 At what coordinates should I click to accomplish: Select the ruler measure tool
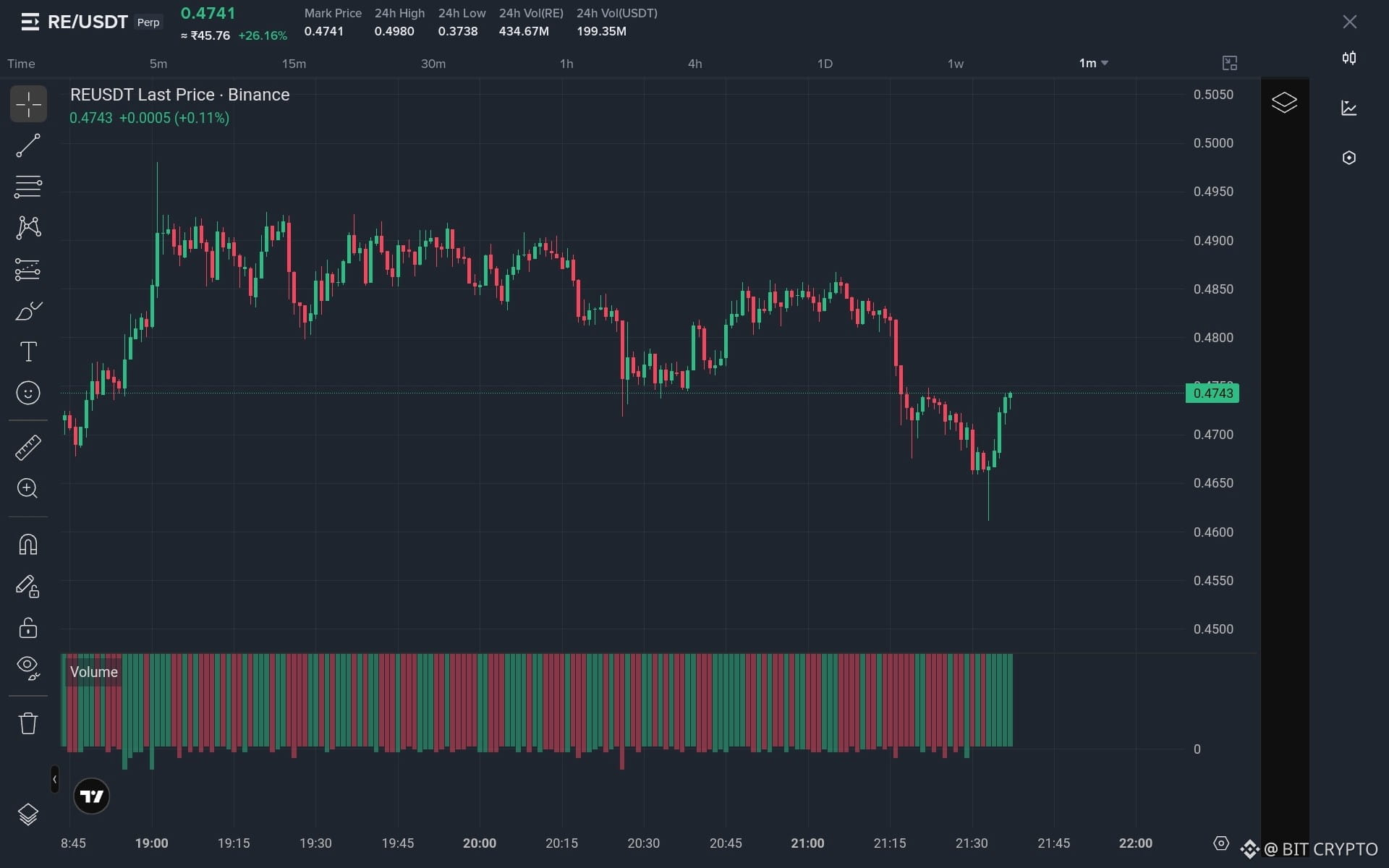click(x=28, y=448)
